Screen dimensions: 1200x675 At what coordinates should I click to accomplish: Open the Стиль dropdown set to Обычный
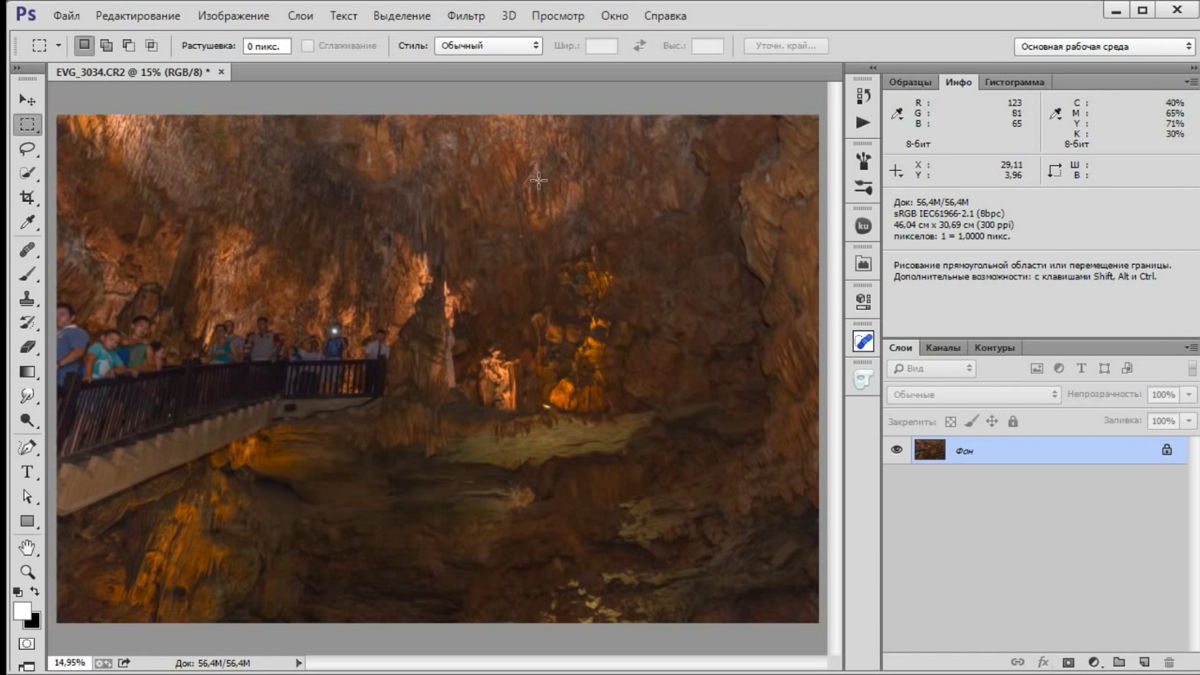pyautogui.click(x=488, y=46)
